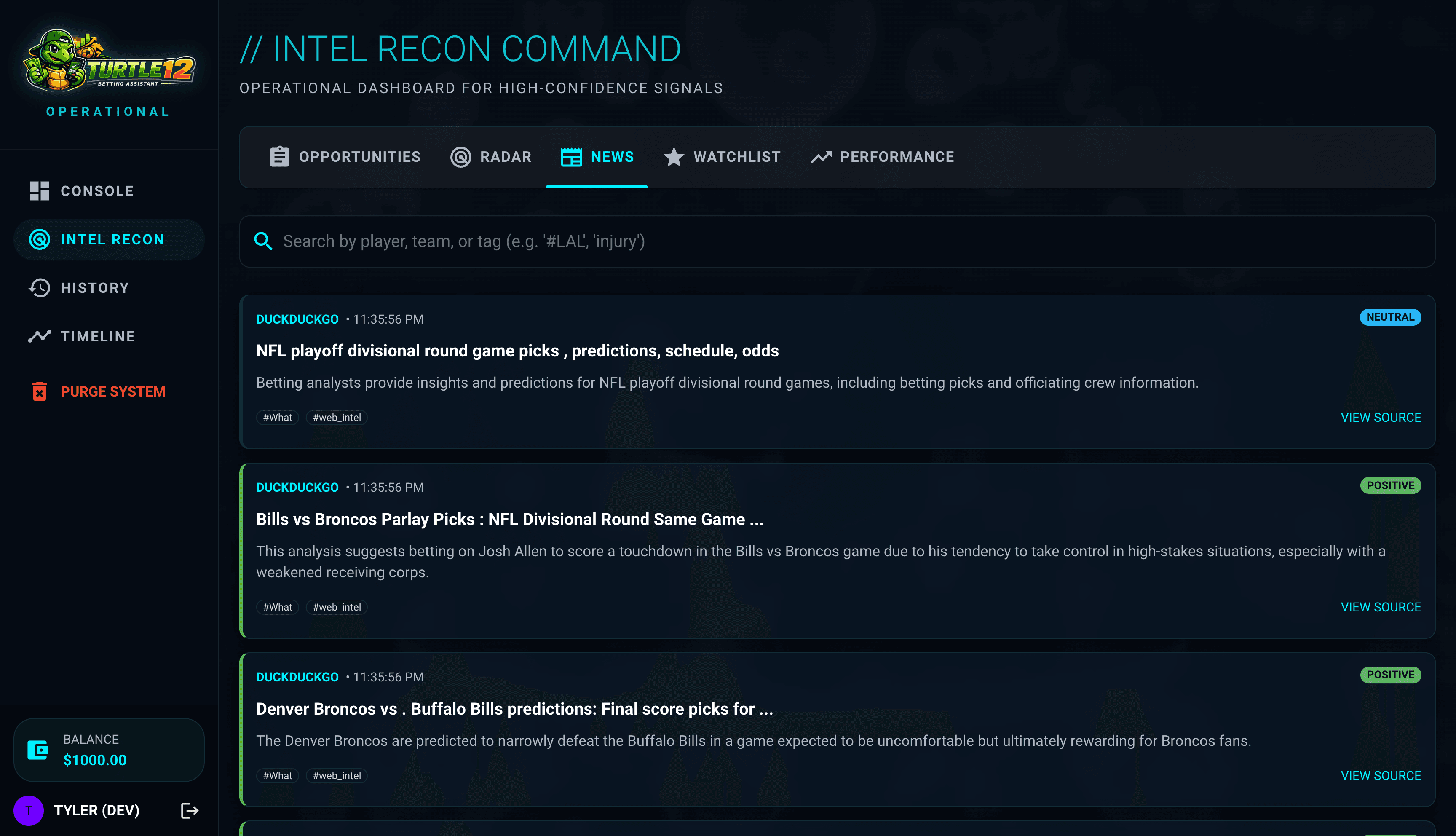This screenshot has height=836, width=1456.
Task: Click the Intel Recon radar icon in sidebar
Action: pyautogui.click(x=39, y=239)
